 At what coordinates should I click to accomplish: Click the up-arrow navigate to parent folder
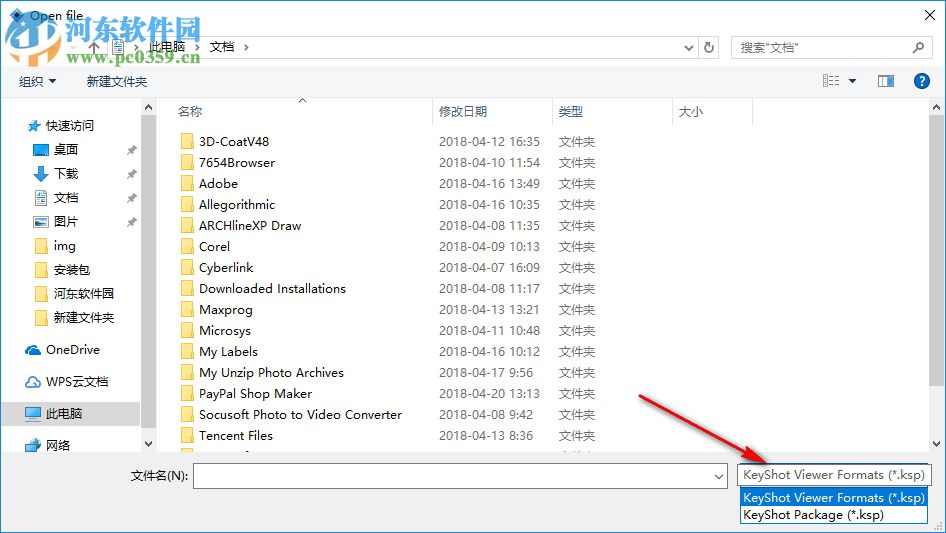click(x=94, y=47)
